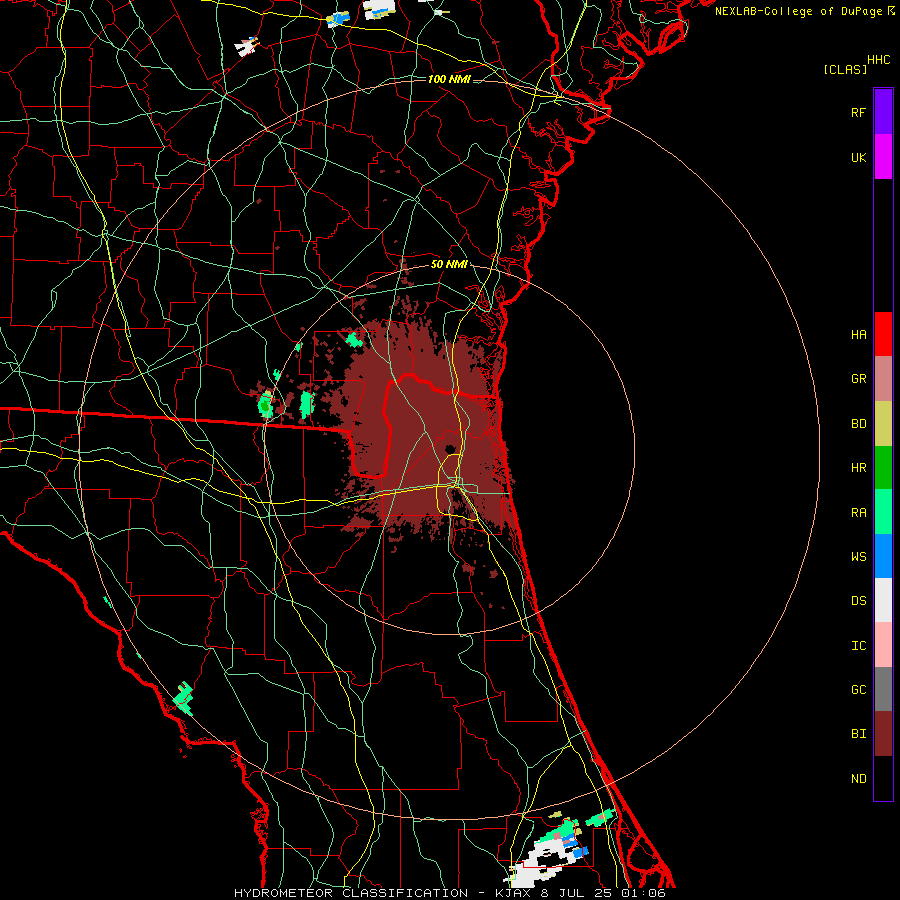Click the HA red legend swatch
The width and height of the screenshot is (900, 900).
point(883,334)
